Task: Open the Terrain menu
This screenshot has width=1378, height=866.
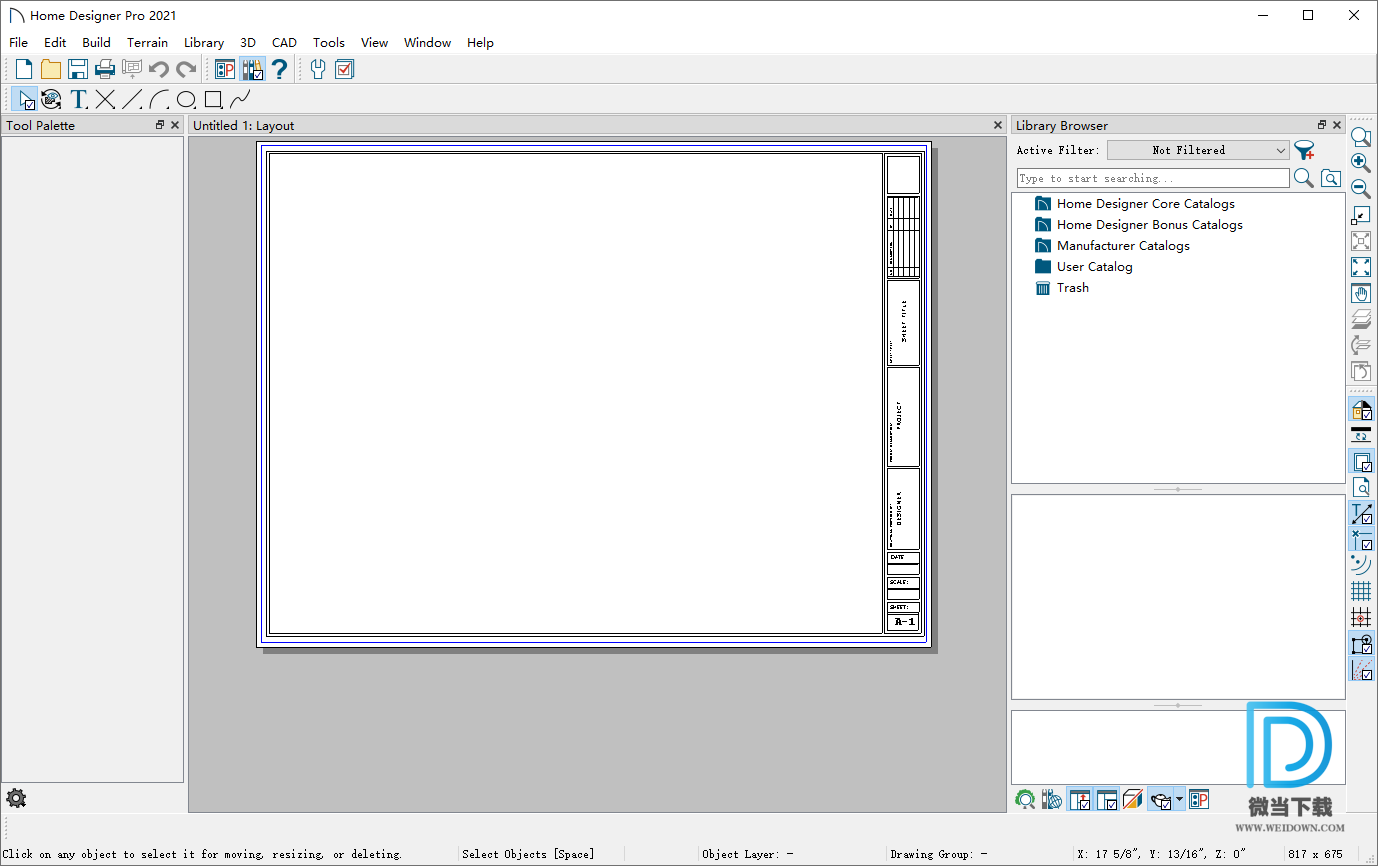Action: pos(147,42)
